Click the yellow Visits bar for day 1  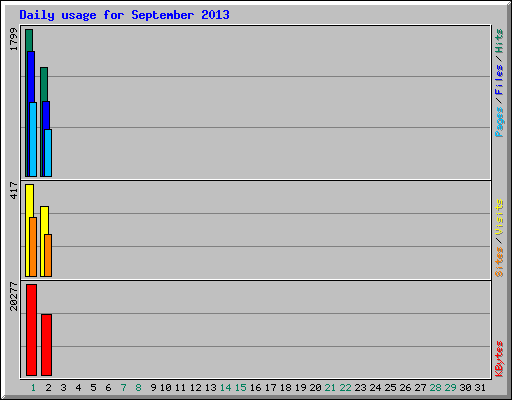pos(28,230)
